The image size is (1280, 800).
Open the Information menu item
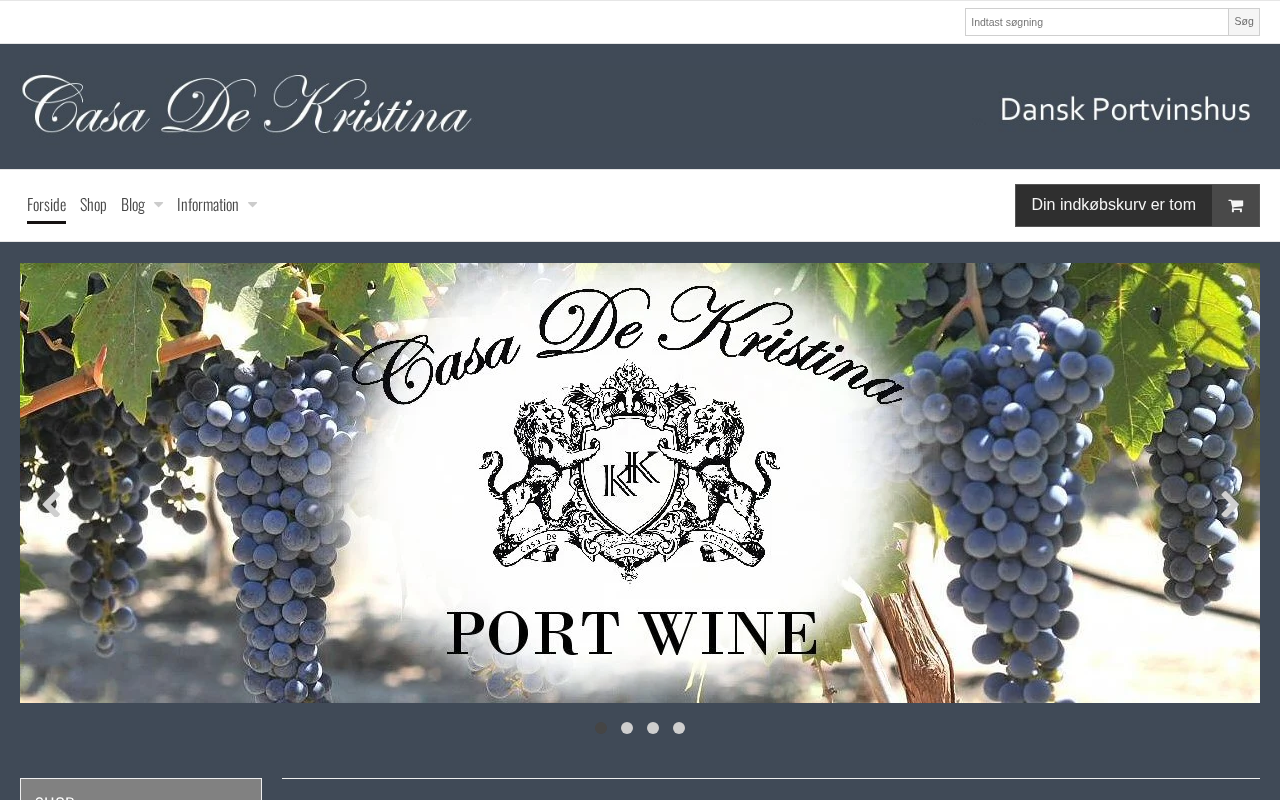click(208, 205)
